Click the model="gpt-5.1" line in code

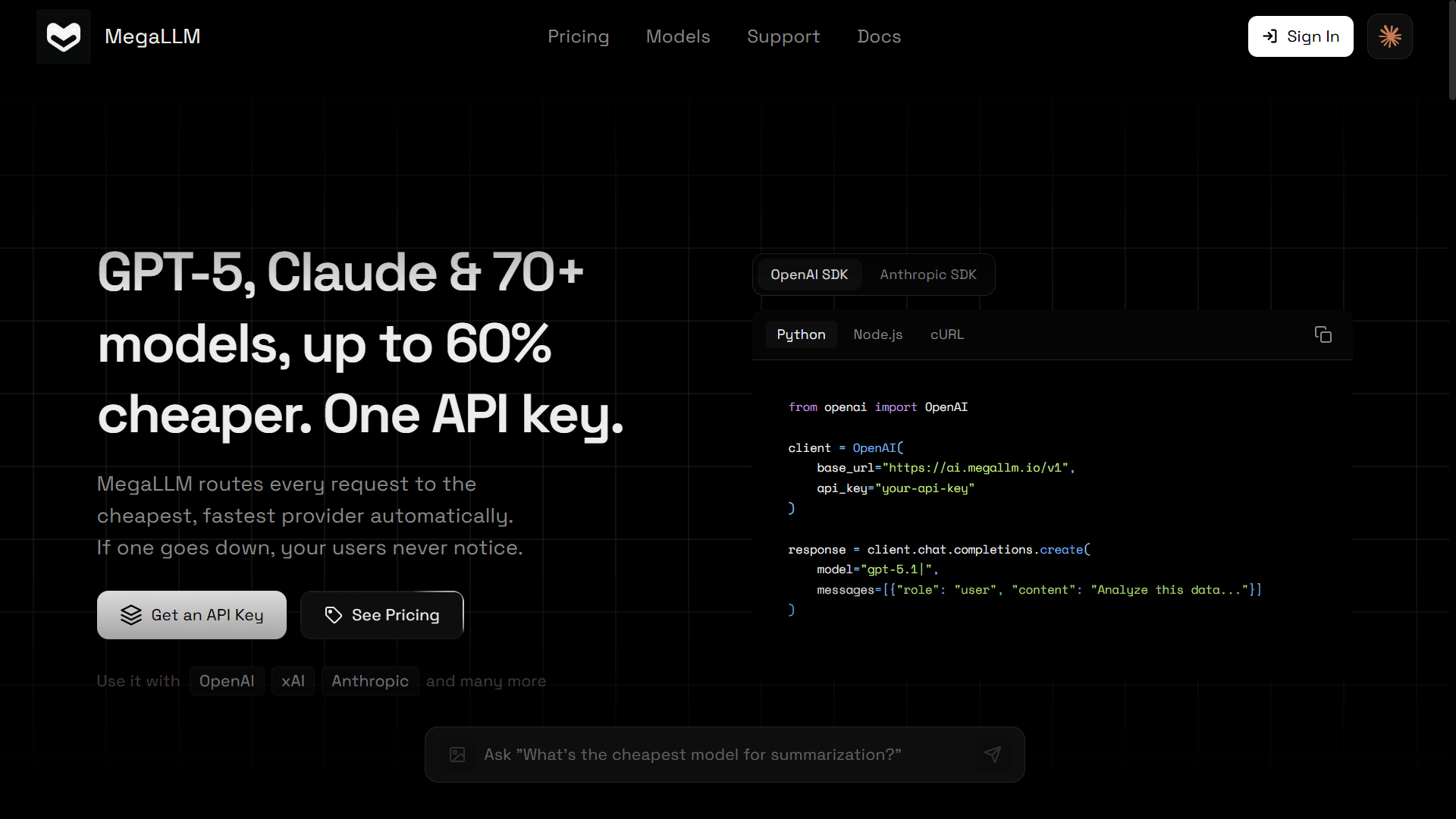(x=877, y=570)
